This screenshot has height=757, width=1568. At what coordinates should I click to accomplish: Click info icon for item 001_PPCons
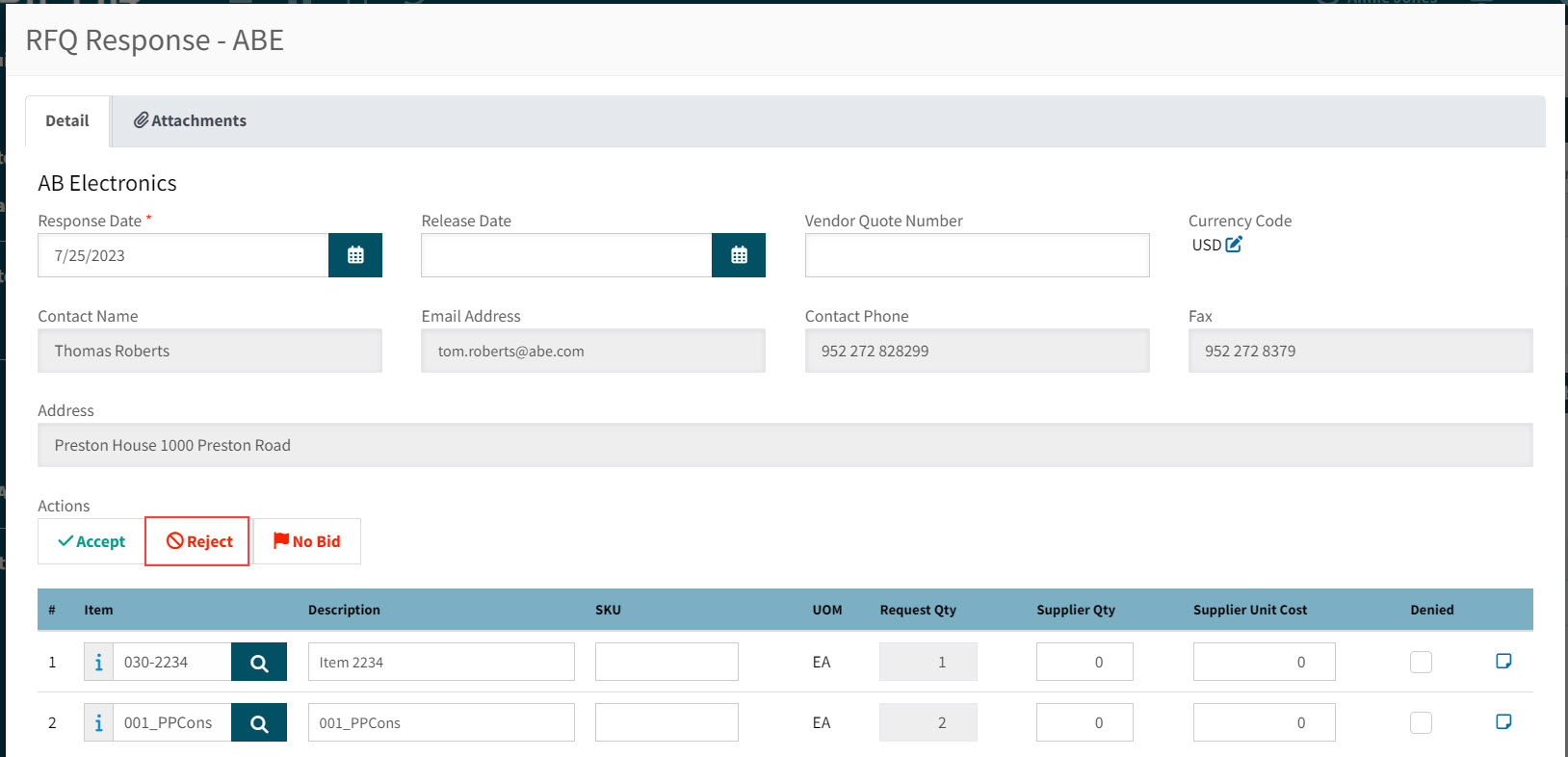tap(98, 723)
